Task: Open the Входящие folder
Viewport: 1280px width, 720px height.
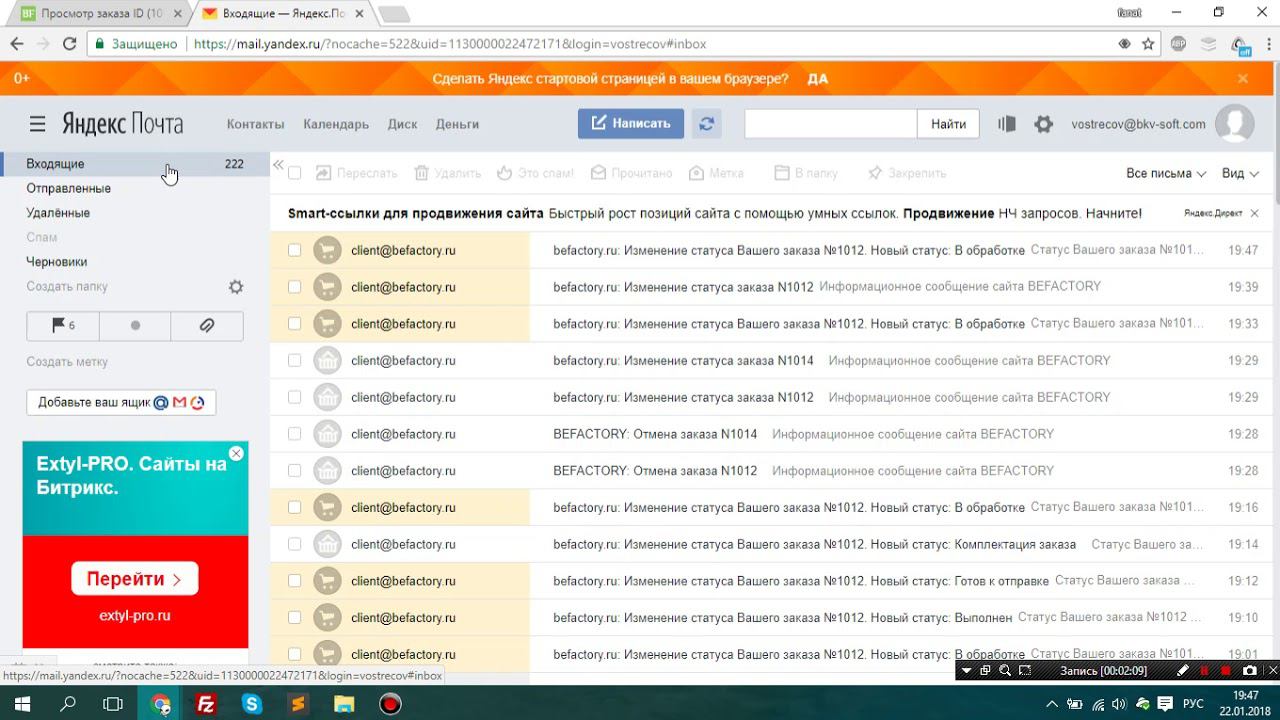Action: coord(135,164)
